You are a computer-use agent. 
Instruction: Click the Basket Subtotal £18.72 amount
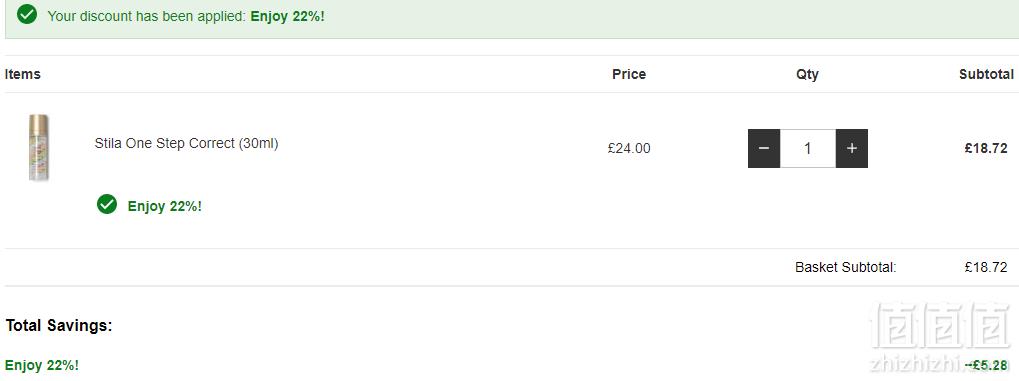point(986,267)
